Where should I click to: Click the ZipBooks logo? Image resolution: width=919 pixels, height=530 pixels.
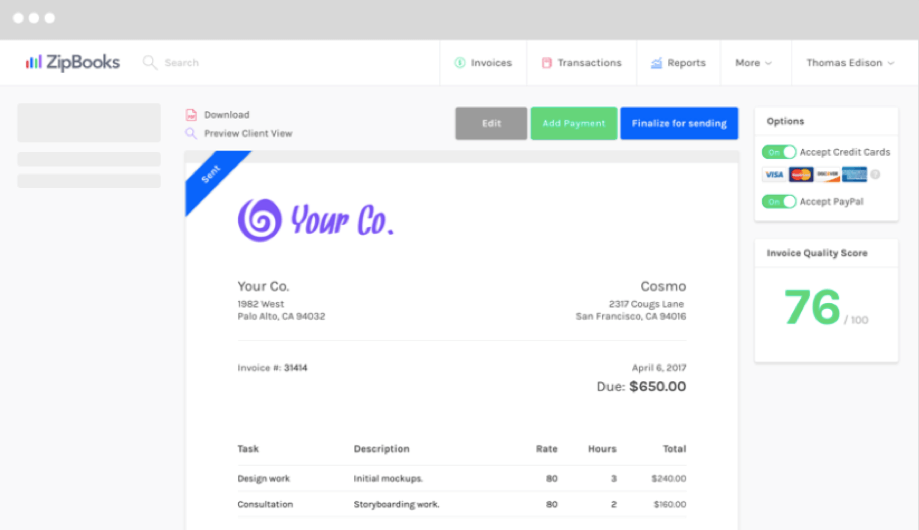click(73, 62)
